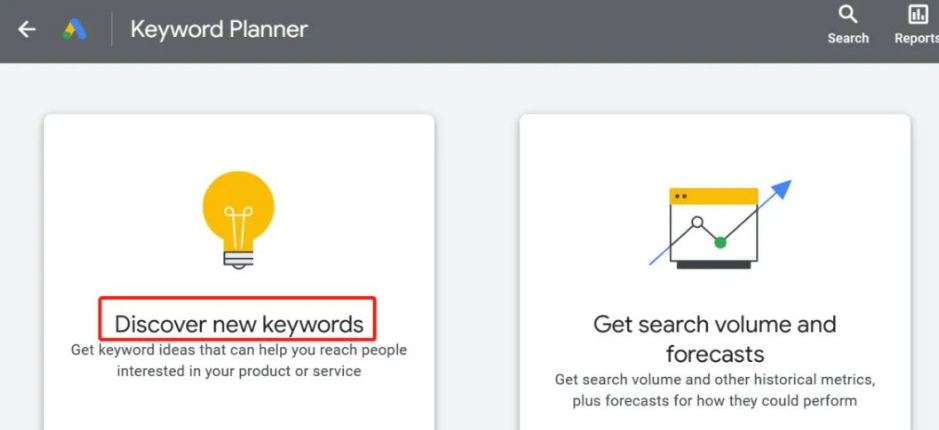Open Discover new keywords
The width and height of the screenshot is (939, 430).
(238, 324)
